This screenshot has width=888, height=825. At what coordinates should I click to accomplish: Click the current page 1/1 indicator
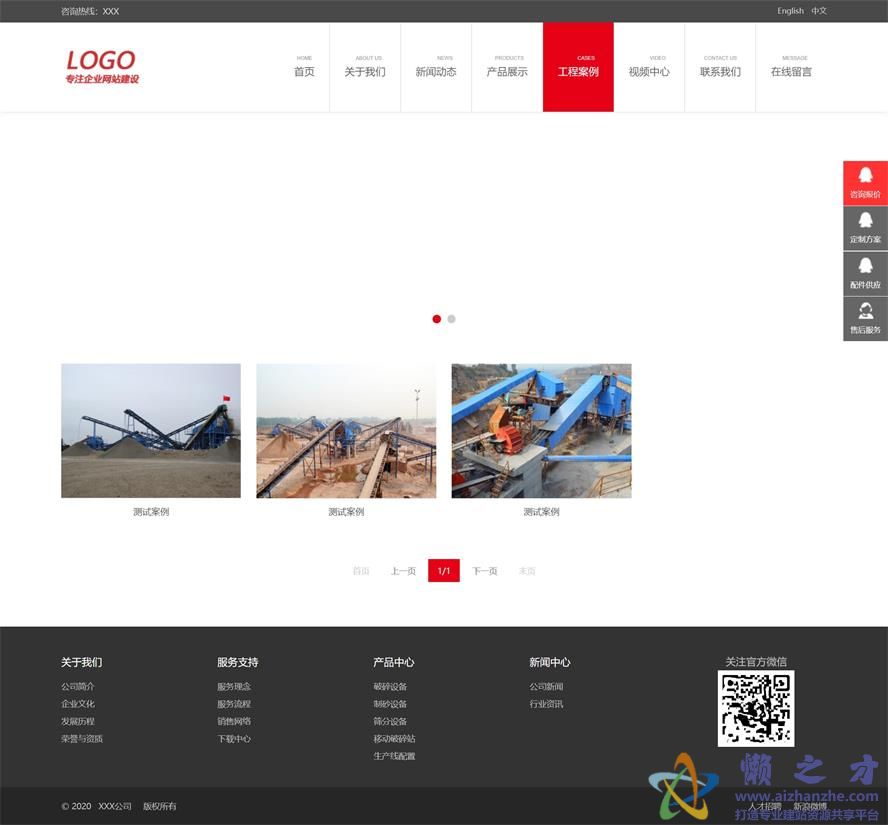coord(444,571)
